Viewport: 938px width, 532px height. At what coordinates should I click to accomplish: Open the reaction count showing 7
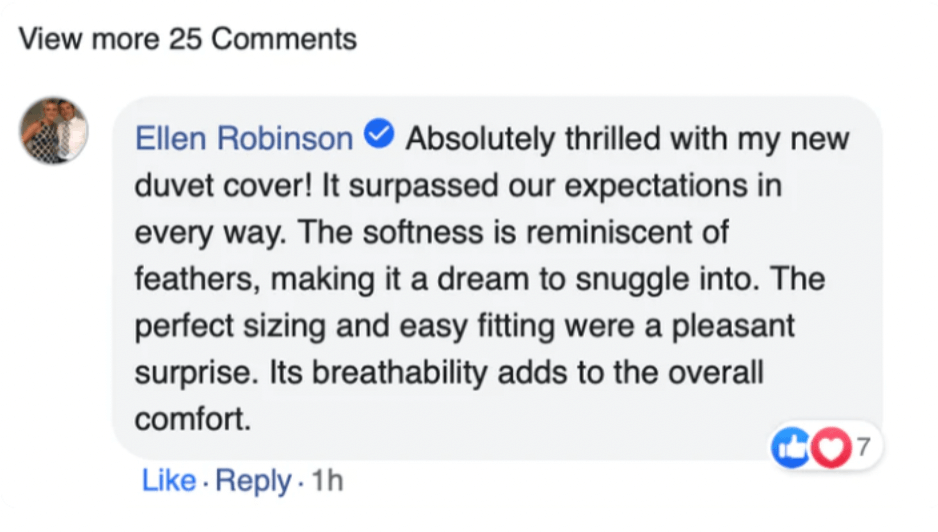pos(862,444)
